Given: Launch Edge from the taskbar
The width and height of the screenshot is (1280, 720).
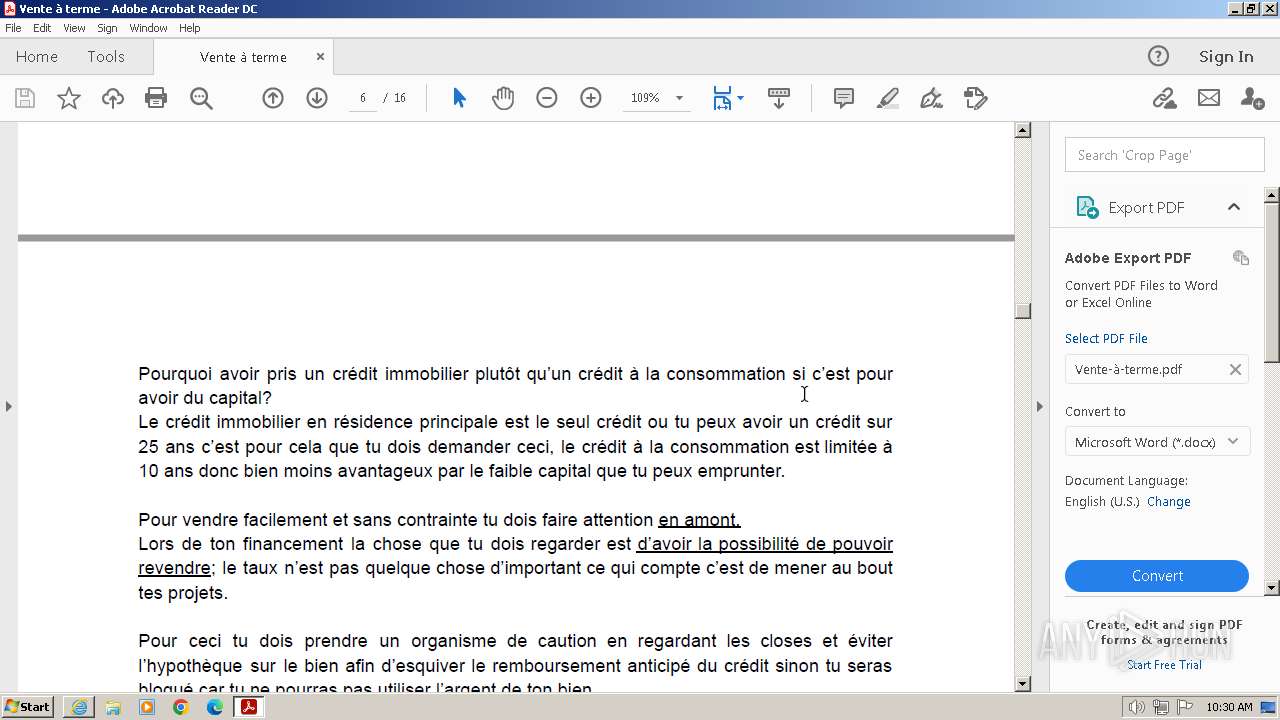Looking at the screenshot, I should (215, 707).
